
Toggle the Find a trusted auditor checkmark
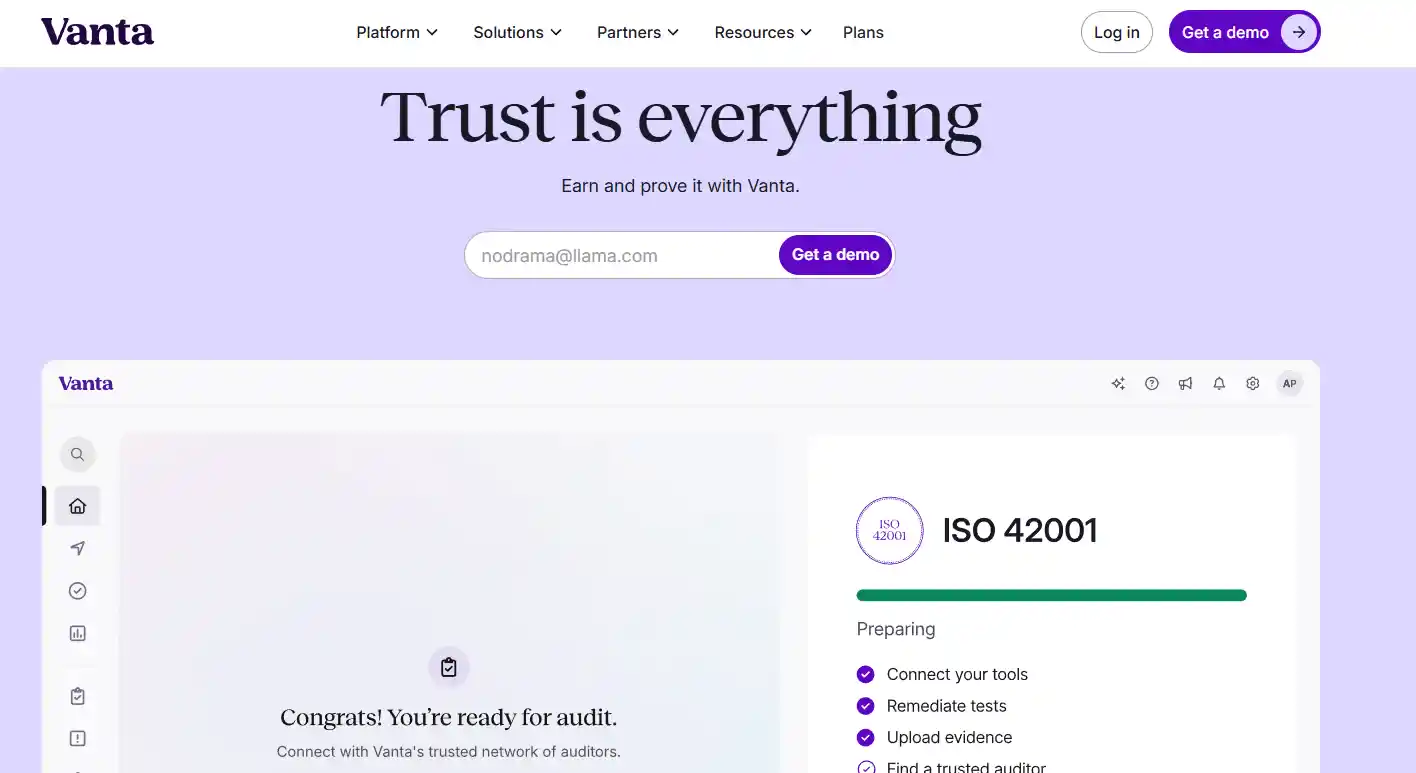click(x=866, y=768)
